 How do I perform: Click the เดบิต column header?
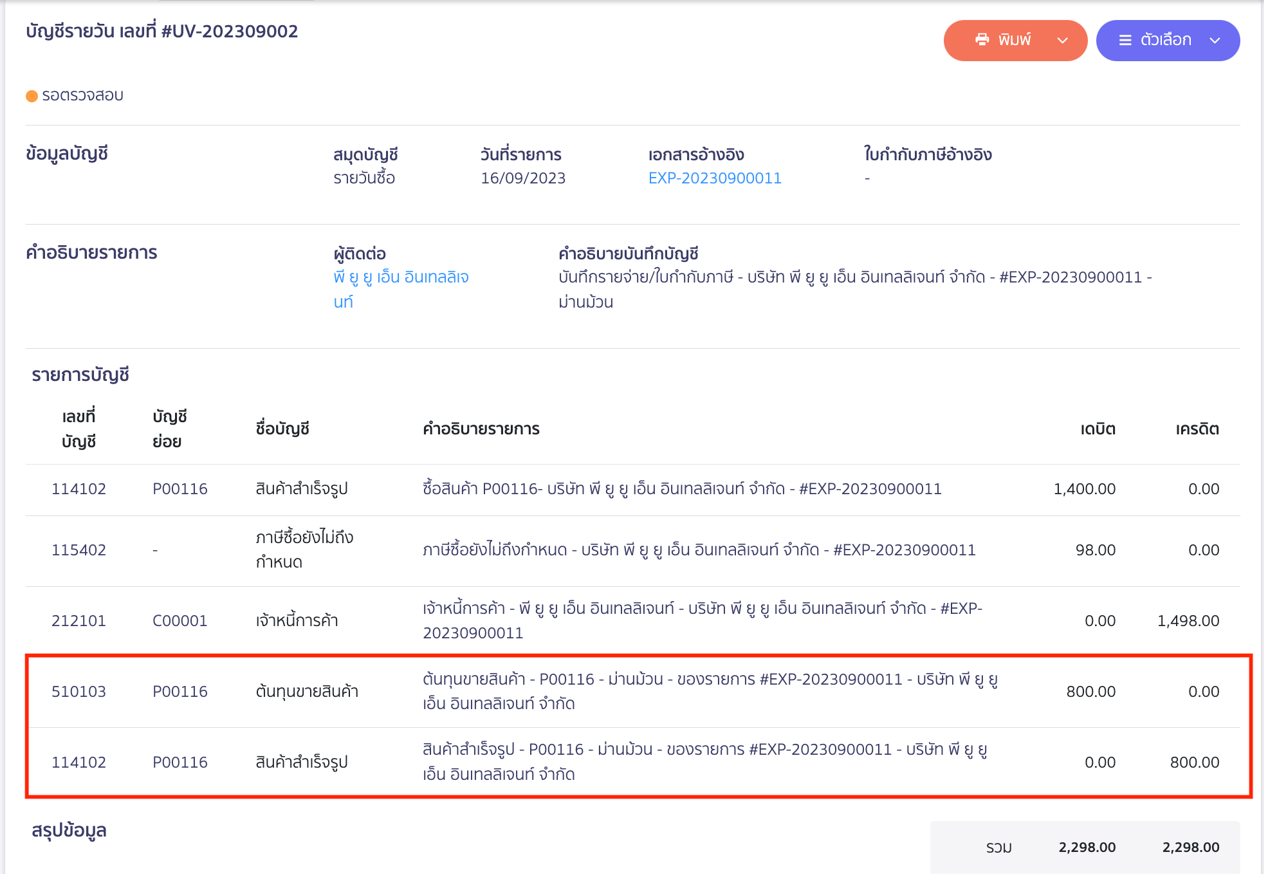[1097, 429]
